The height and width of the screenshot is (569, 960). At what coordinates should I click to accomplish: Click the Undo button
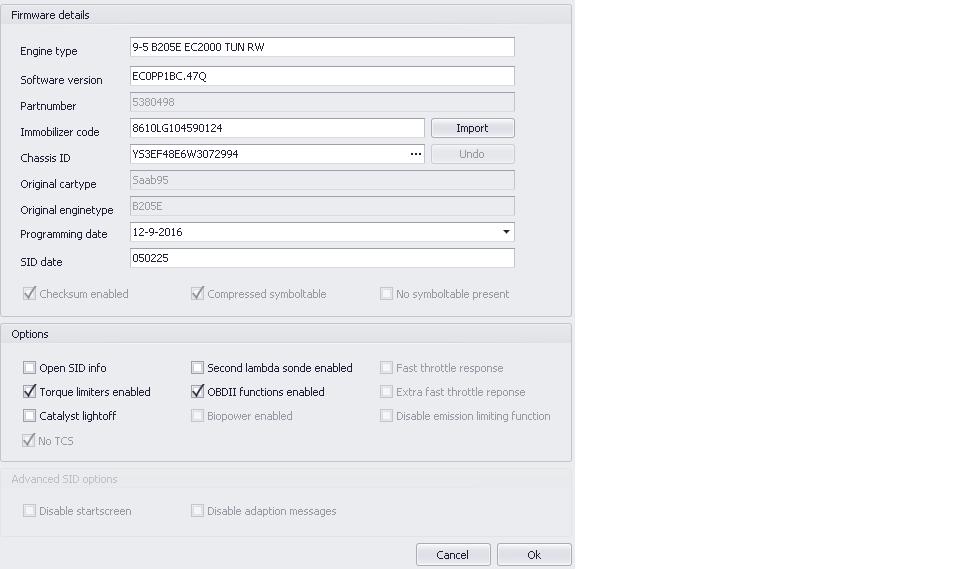click(x=472, y=154)
